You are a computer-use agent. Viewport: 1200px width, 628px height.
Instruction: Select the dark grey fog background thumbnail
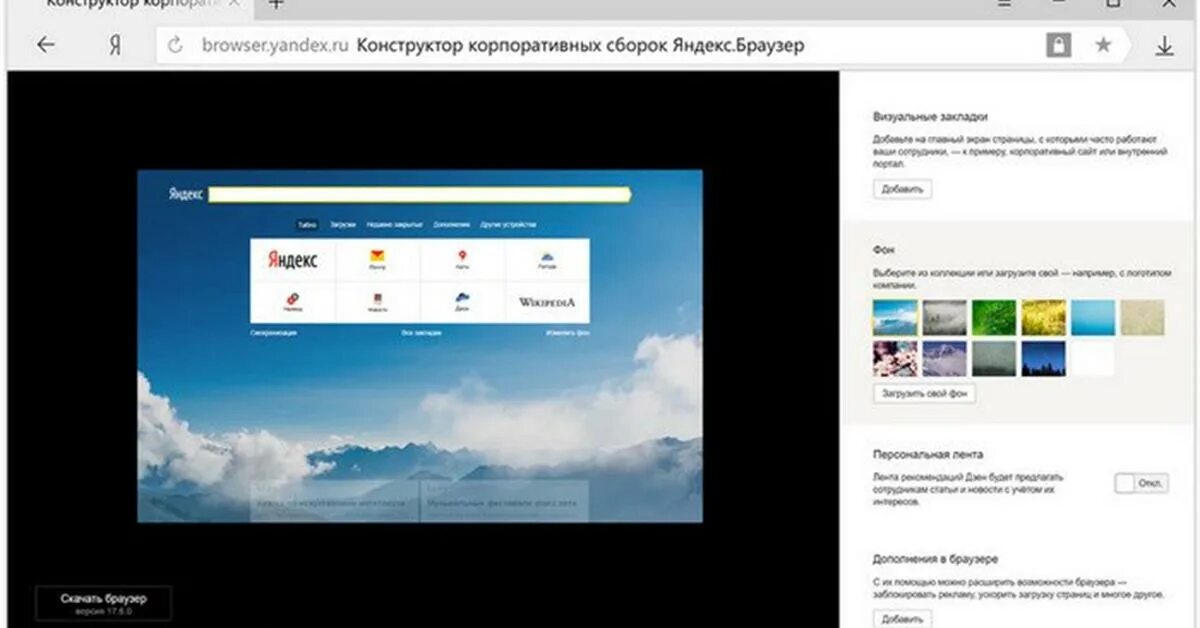[994, 358]
